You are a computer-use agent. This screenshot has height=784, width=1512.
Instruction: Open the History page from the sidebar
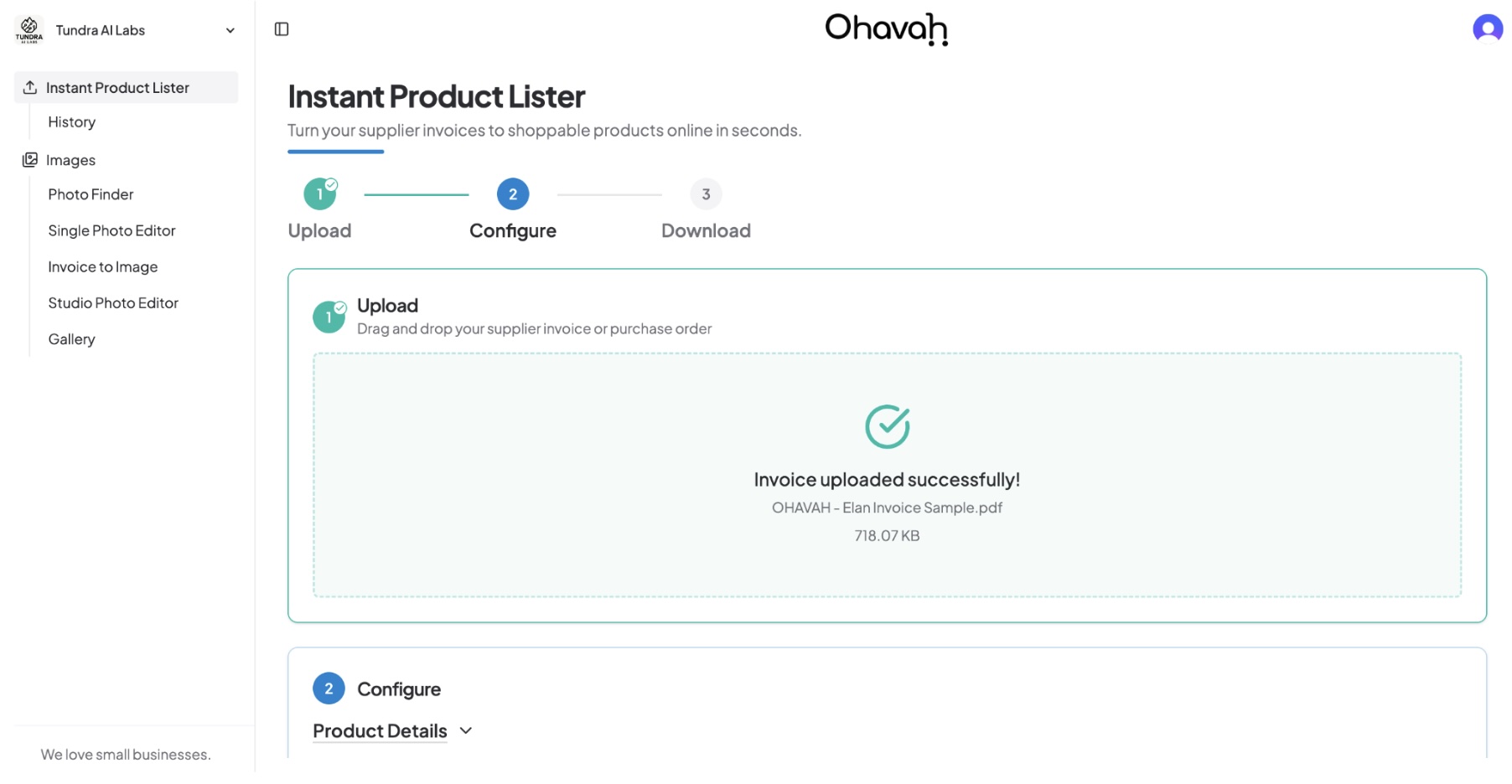click(x=71, y=121)
